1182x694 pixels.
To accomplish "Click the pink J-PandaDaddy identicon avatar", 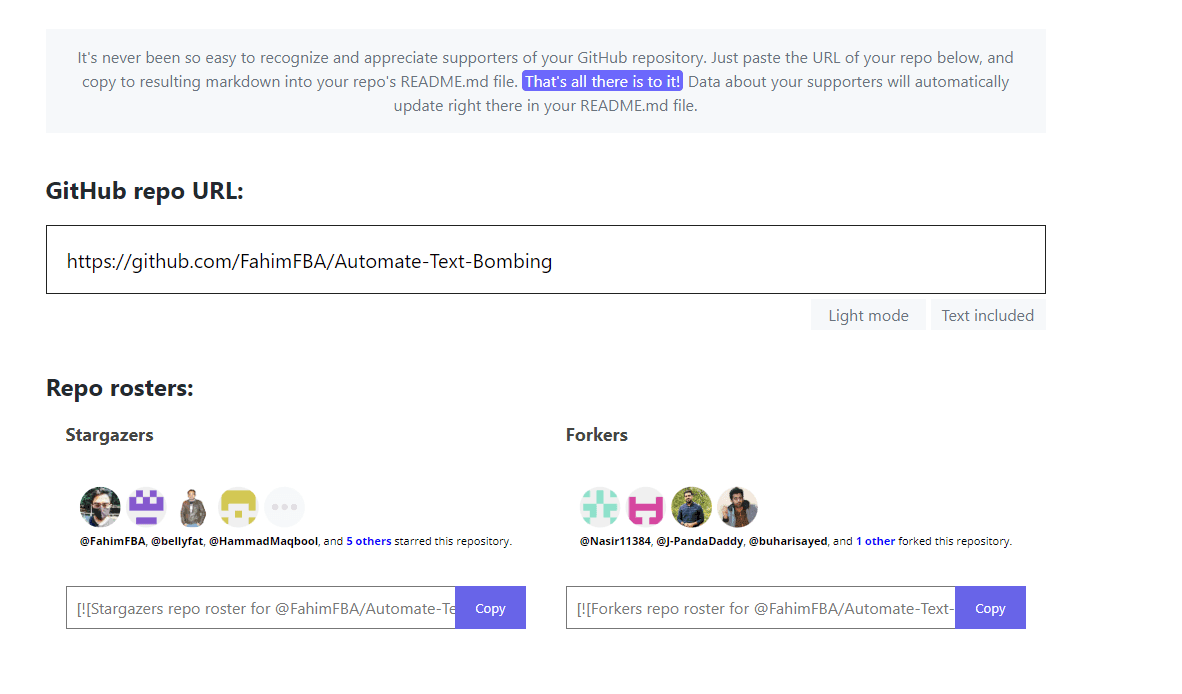I will click(646, 507).
